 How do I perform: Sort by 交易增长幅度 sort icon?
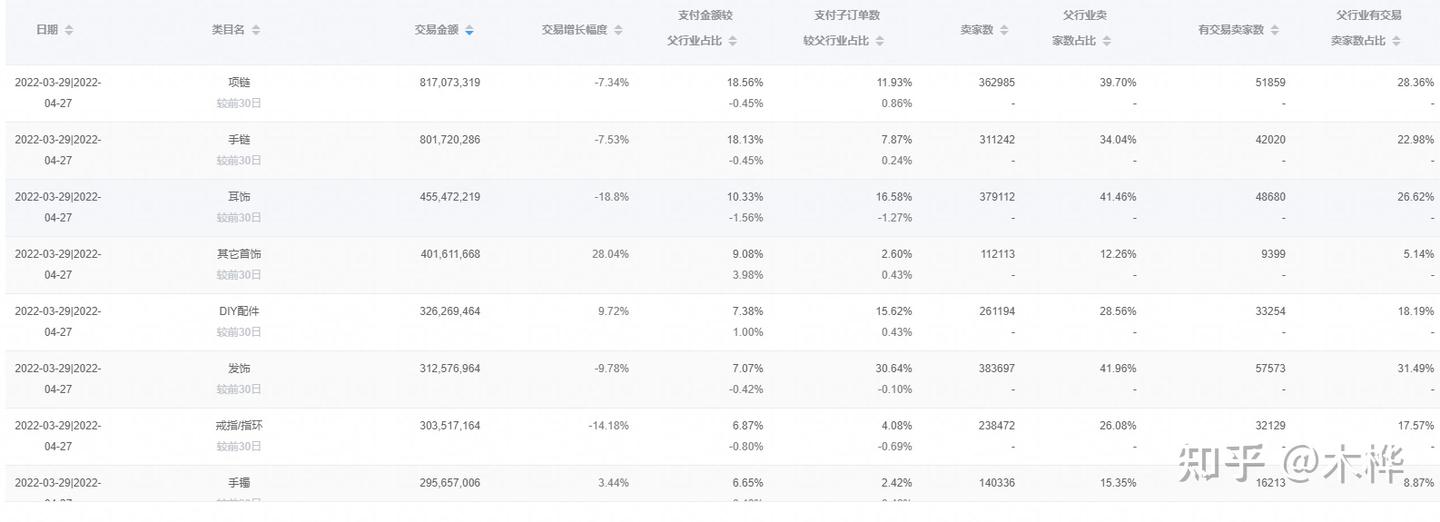[x=618, y=30]
